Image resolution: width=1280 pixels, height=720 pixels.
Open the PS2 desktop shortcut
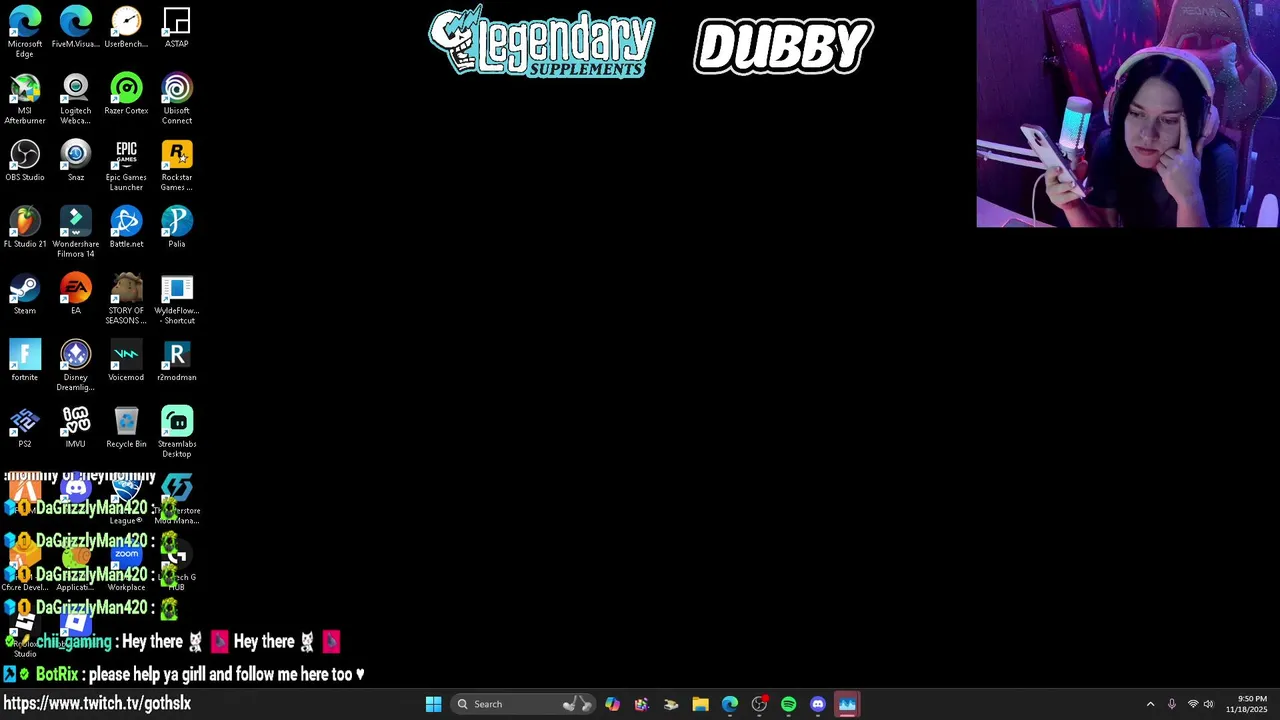pyautogui.click(x=25, y=427)
